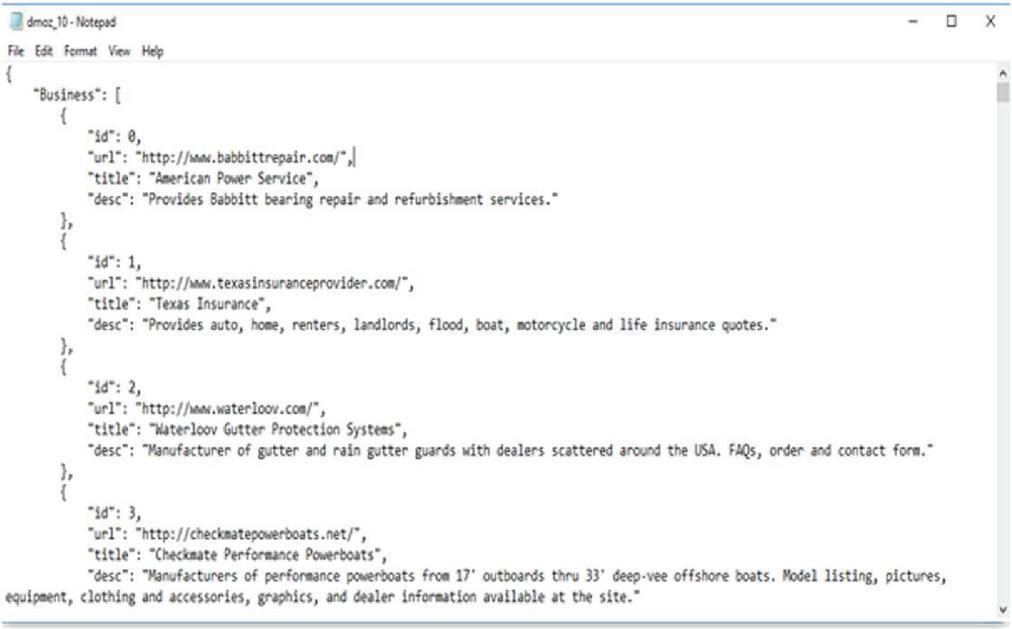Click the performance powerboats desc line
This screenshot has width=1012, height=629.
[x=517, y=576]
